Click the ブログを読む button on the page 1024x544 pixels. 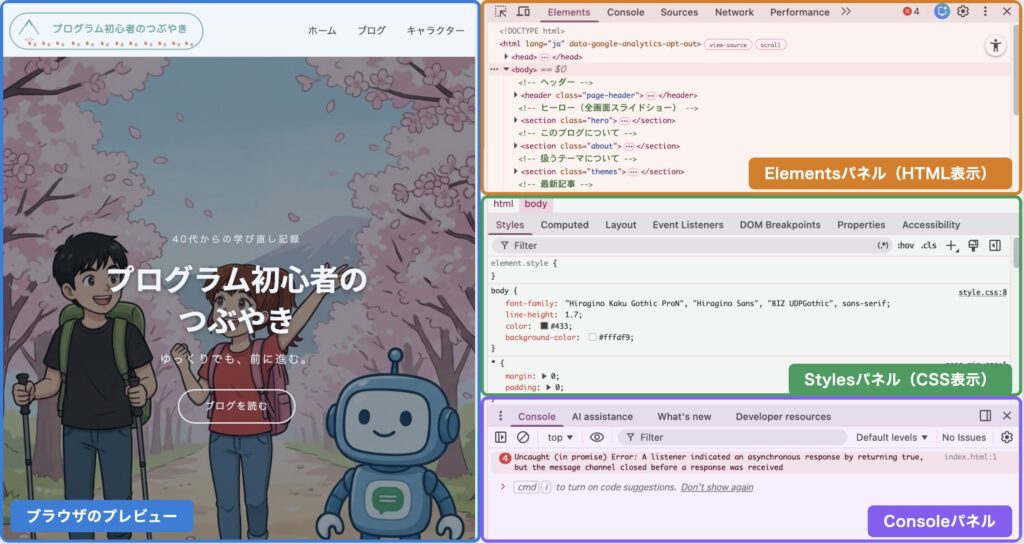point(236,406)
